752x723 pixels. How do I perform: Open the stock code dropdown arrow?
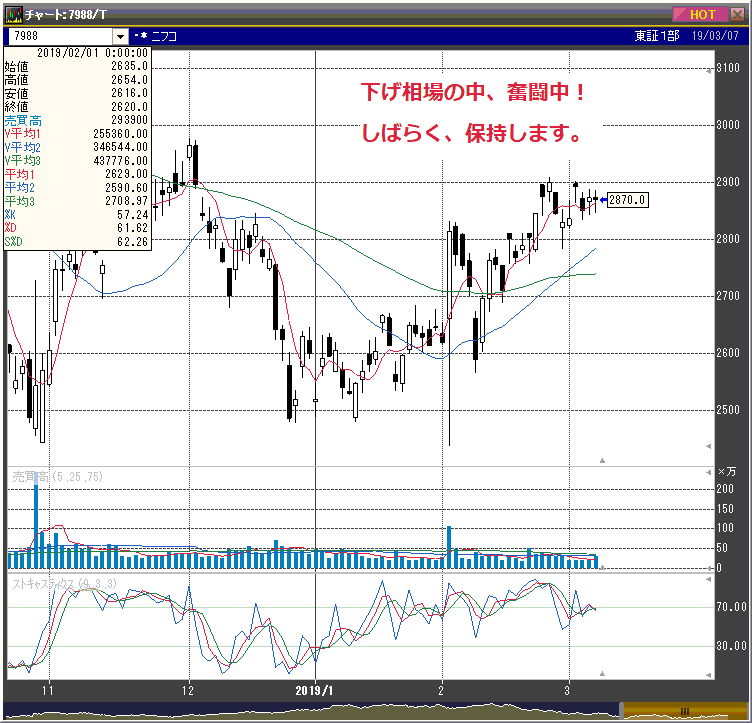[x=120, y=36]
